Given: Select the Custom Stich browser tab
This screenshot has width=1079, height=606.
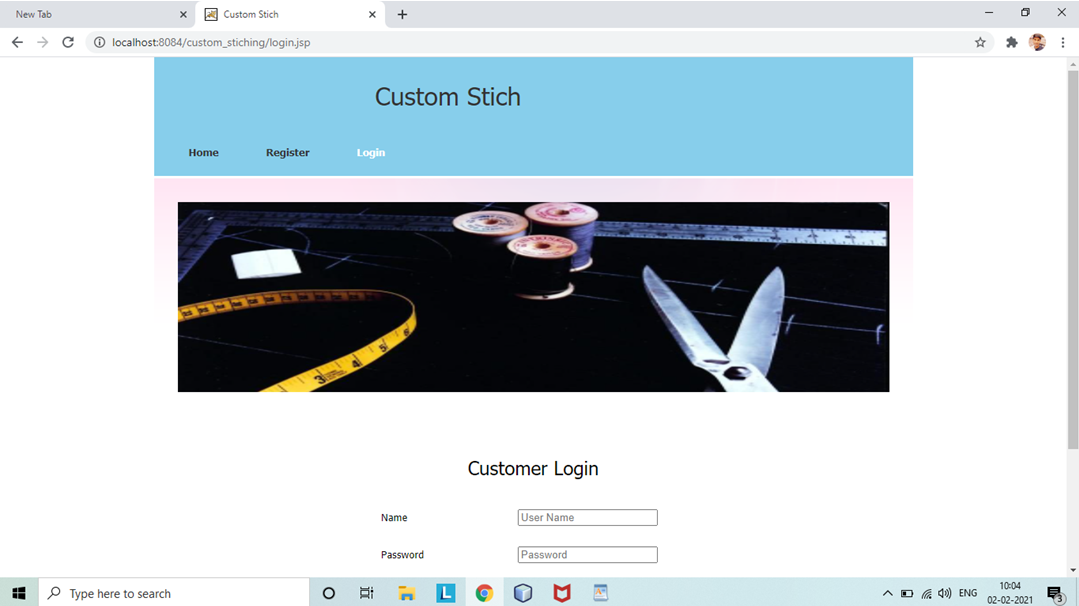Looking at the screenshot, I should pos(290,14).
